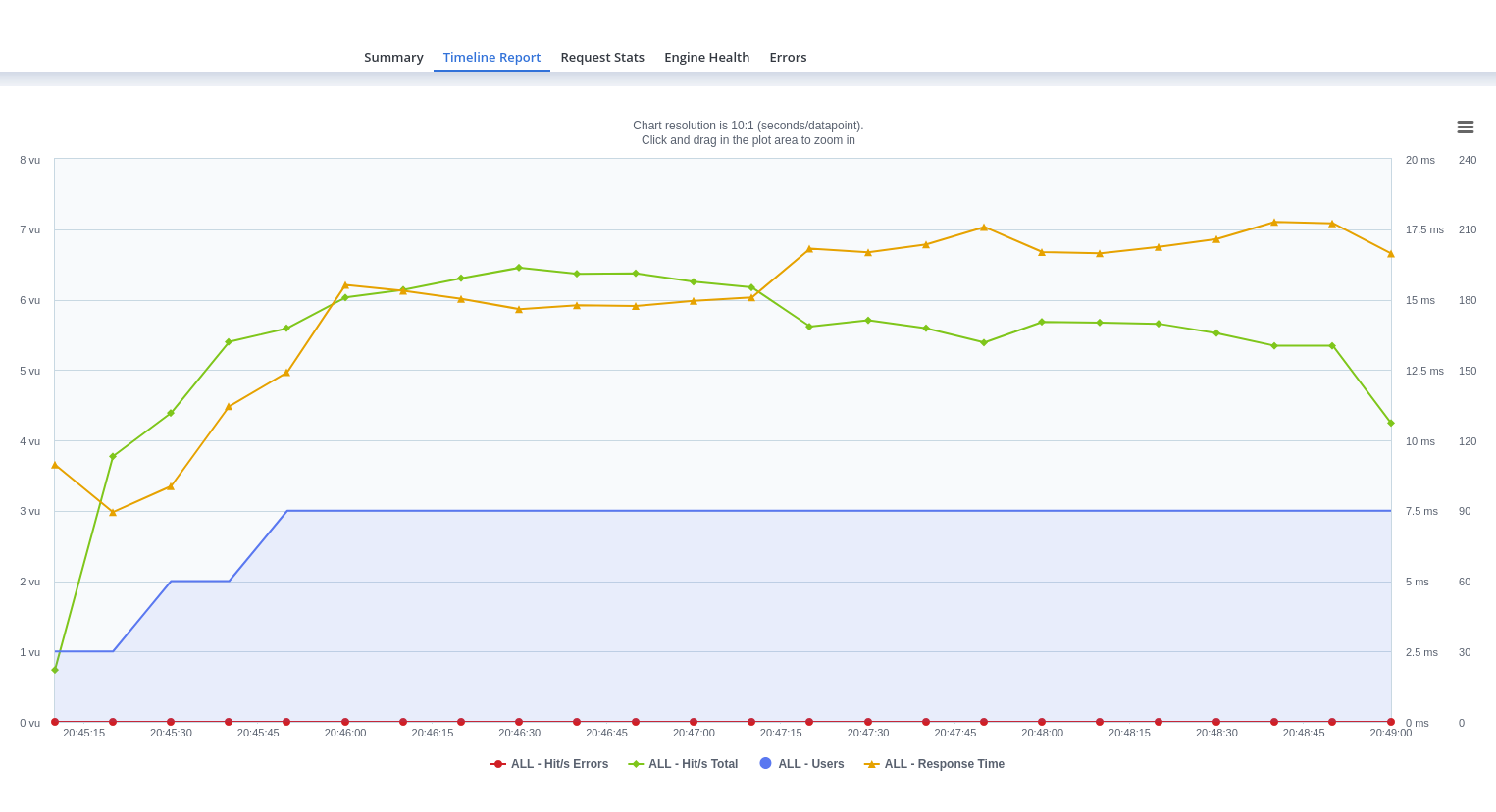The height and width of the screenshot is (812, 1496).
Task: Click the 20:48:45 x-axis time label
Action: (x=1304, y=733)
